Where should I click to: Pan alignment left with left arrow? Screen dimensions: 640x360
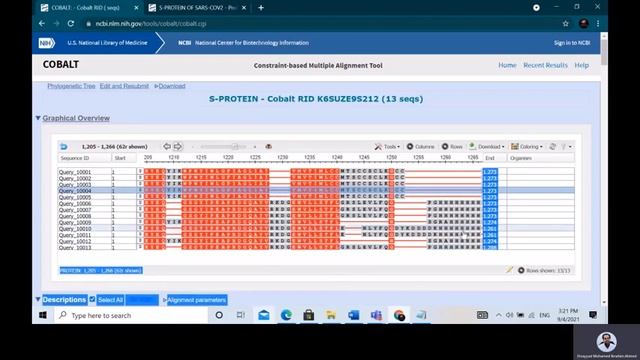pos(167,146)
